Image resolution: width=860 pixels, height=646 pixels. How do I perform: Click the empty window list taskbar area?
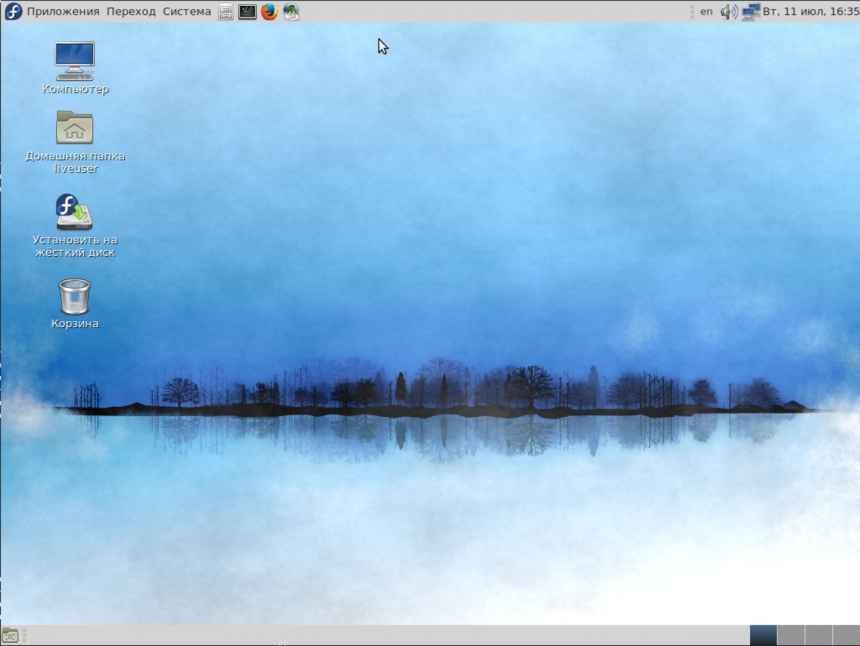tap(400, 636)
